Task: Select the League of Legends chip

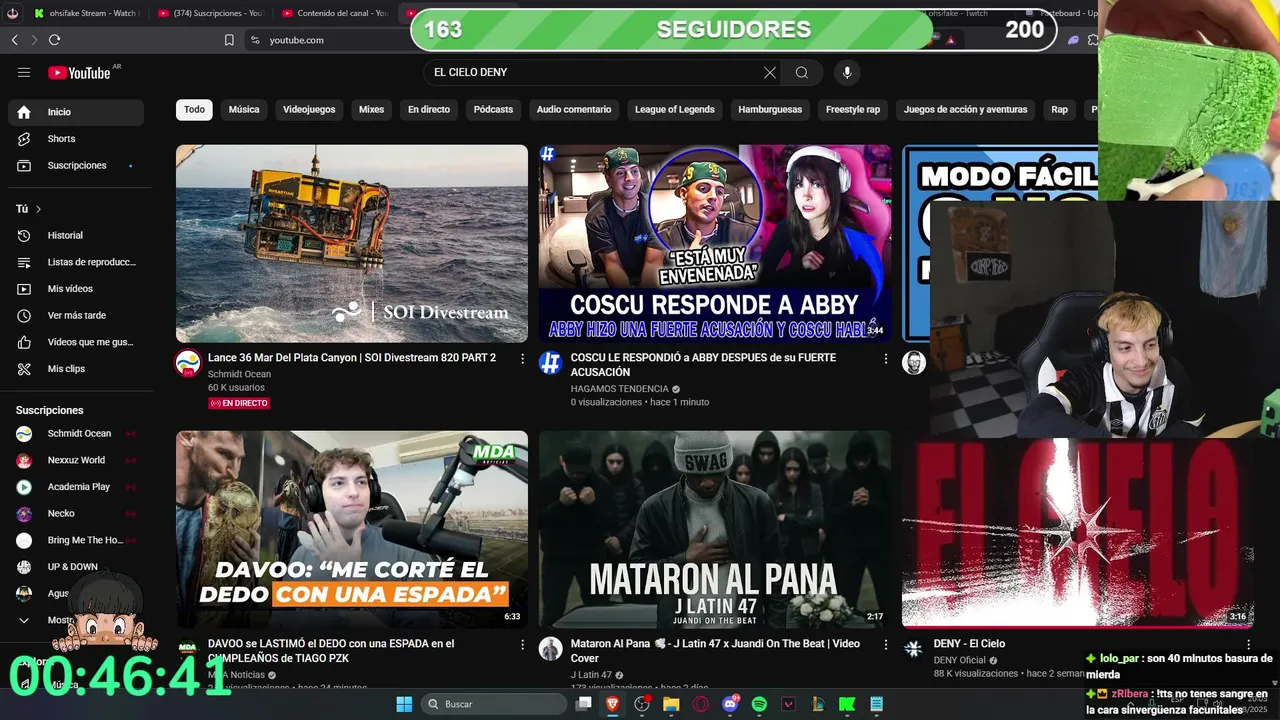Action: pos(675,109)
